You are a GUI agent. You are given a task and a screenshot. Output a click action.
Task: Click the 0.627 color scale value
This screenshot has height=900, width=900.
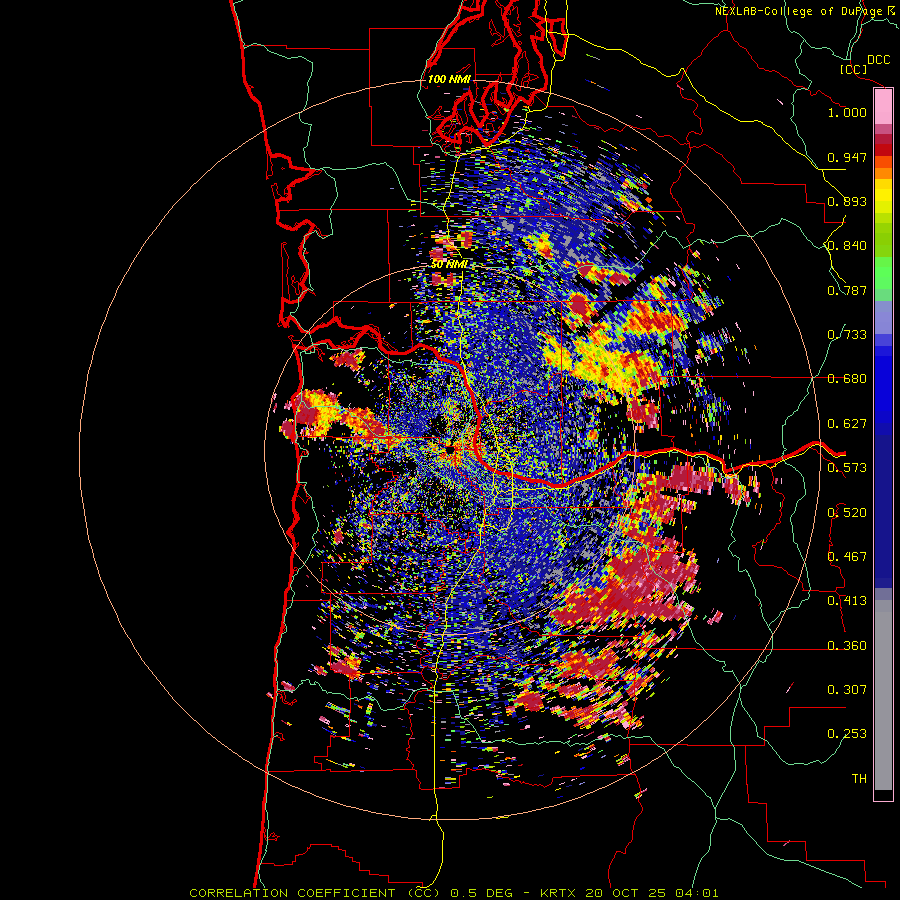point(847,424)
